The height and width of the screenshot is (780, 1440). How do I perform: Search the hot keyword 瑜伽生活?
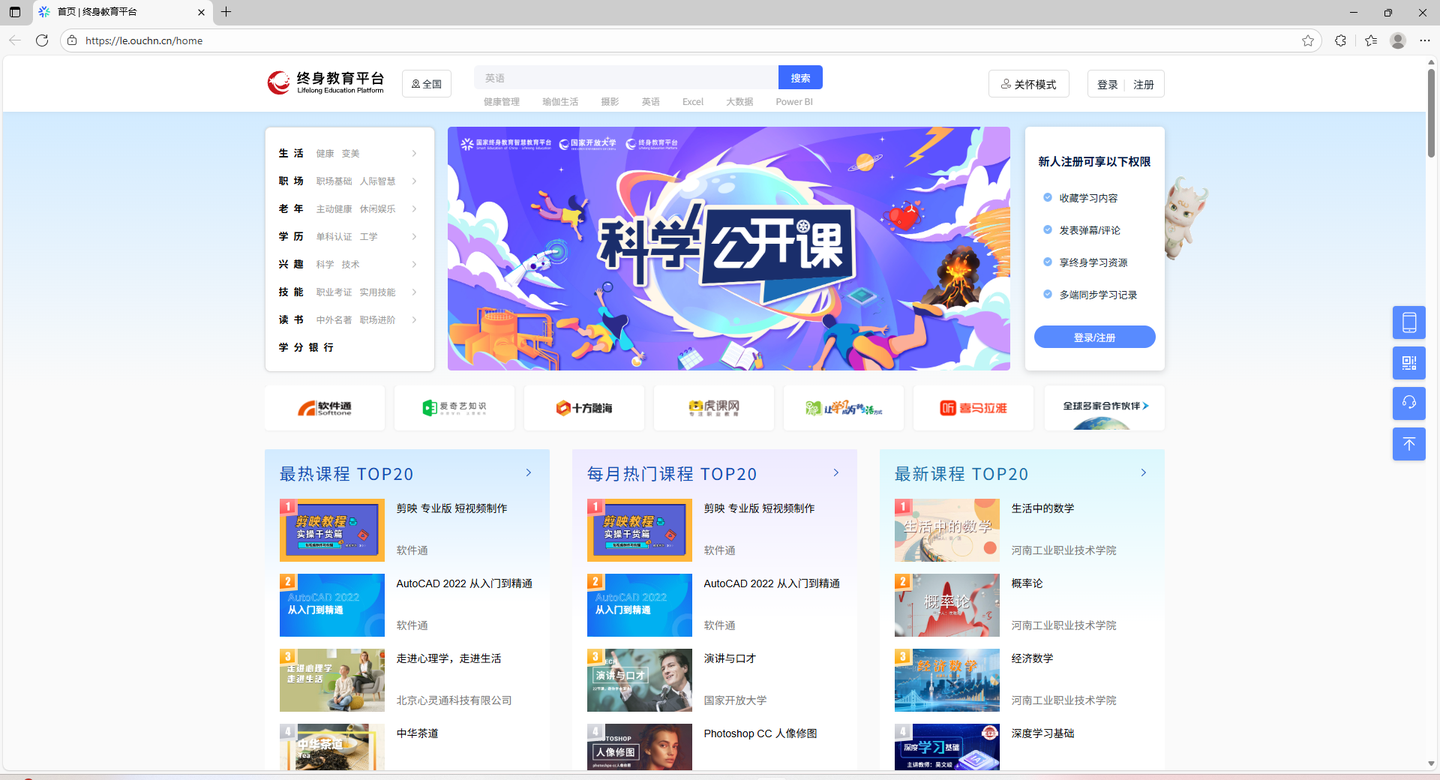coord(560,102)
